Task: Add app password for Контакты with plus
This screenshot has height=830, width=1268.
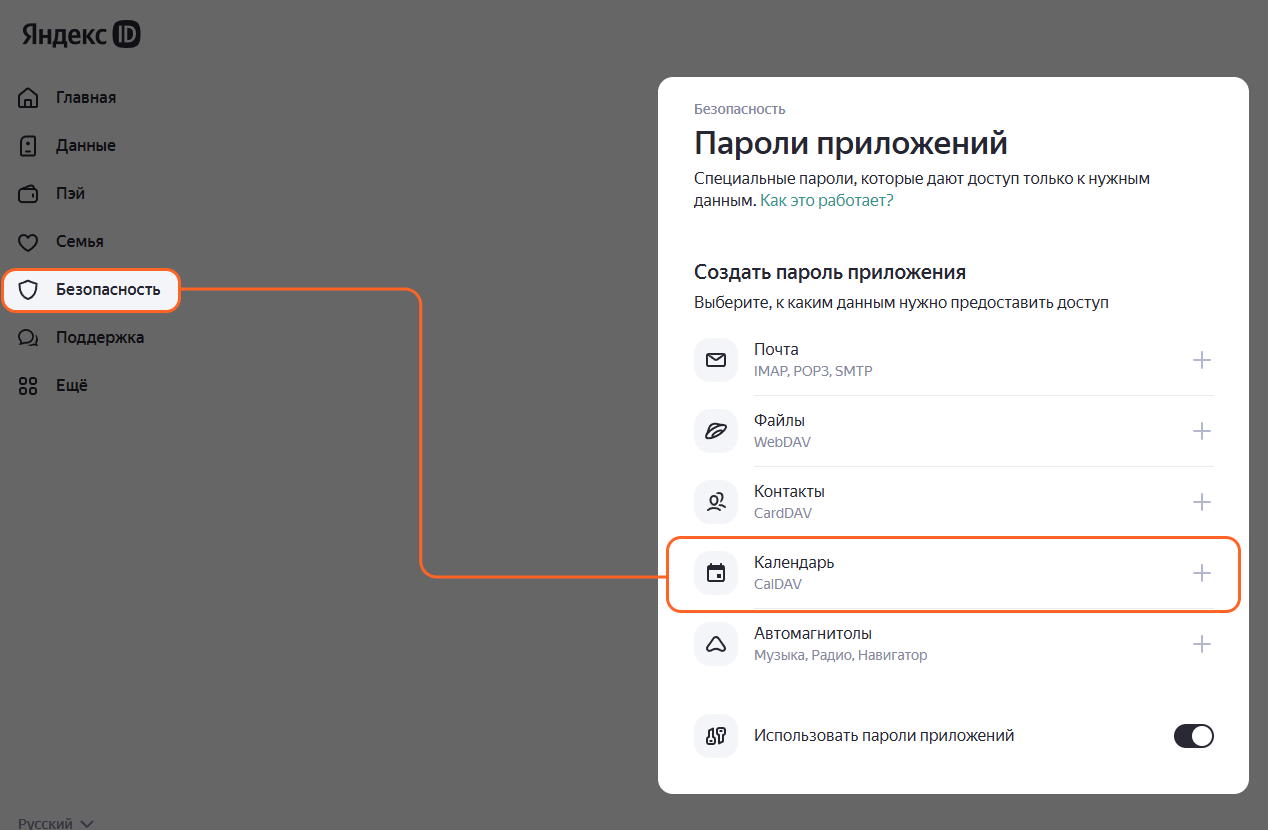Action: [1202, 502]
